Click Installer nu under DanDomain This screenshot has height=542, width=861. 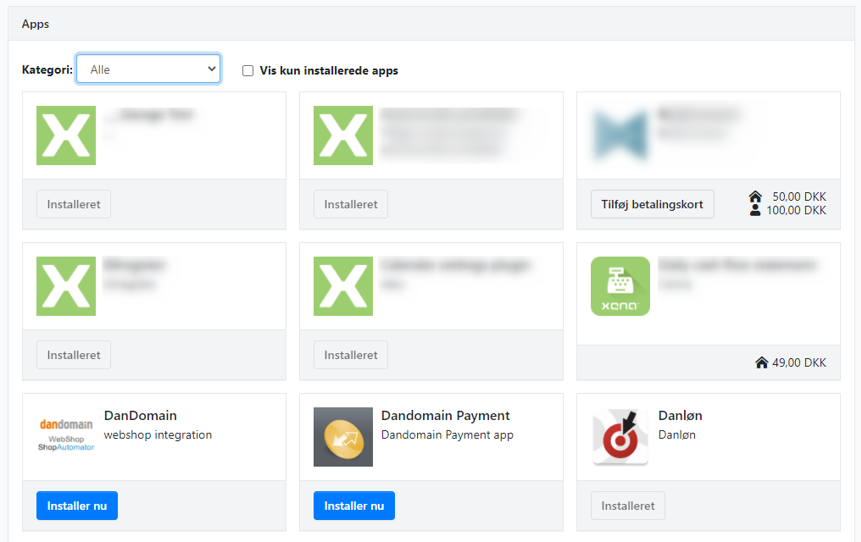click(x=77, y=506)
